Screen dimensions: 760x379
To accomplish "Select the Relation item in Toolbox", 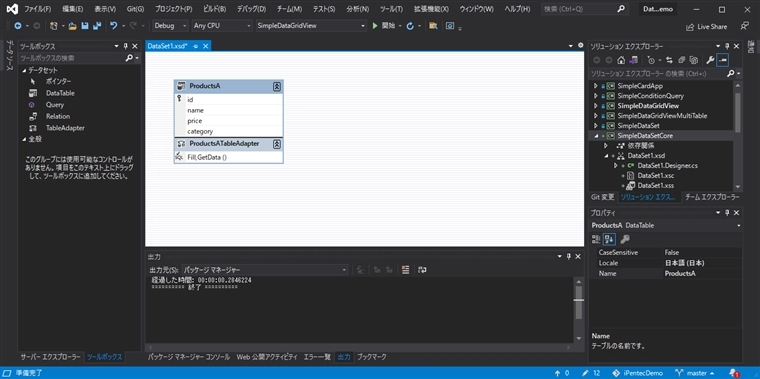I will point(58,116).
